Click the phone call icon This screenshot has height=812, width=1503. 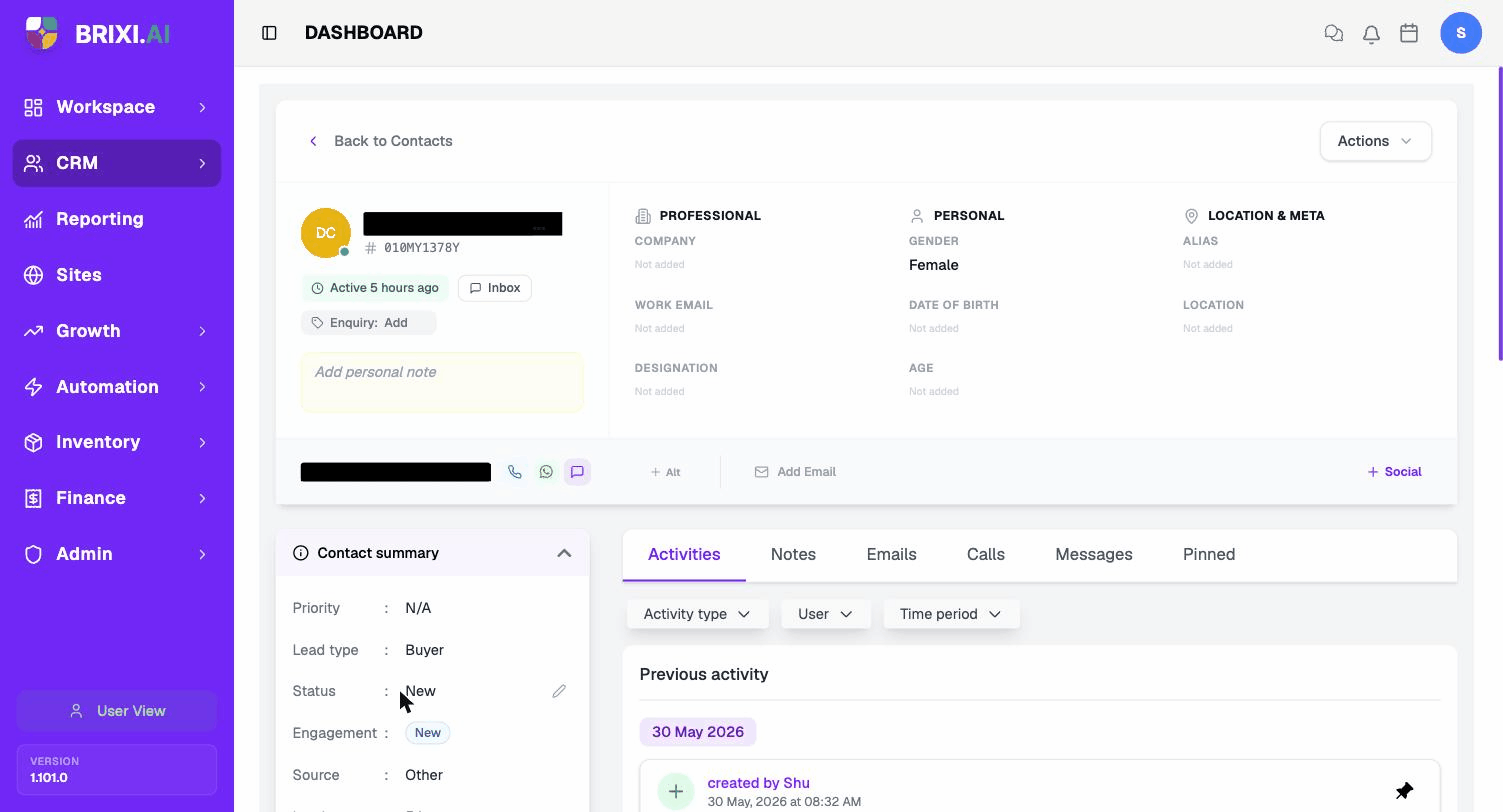514,472
